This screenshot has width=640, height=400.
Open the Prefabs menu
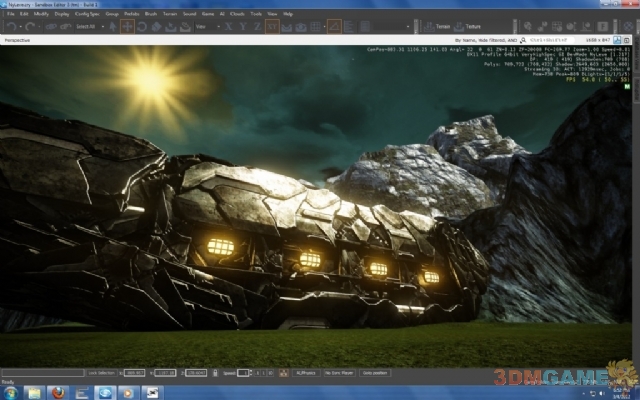131,14
